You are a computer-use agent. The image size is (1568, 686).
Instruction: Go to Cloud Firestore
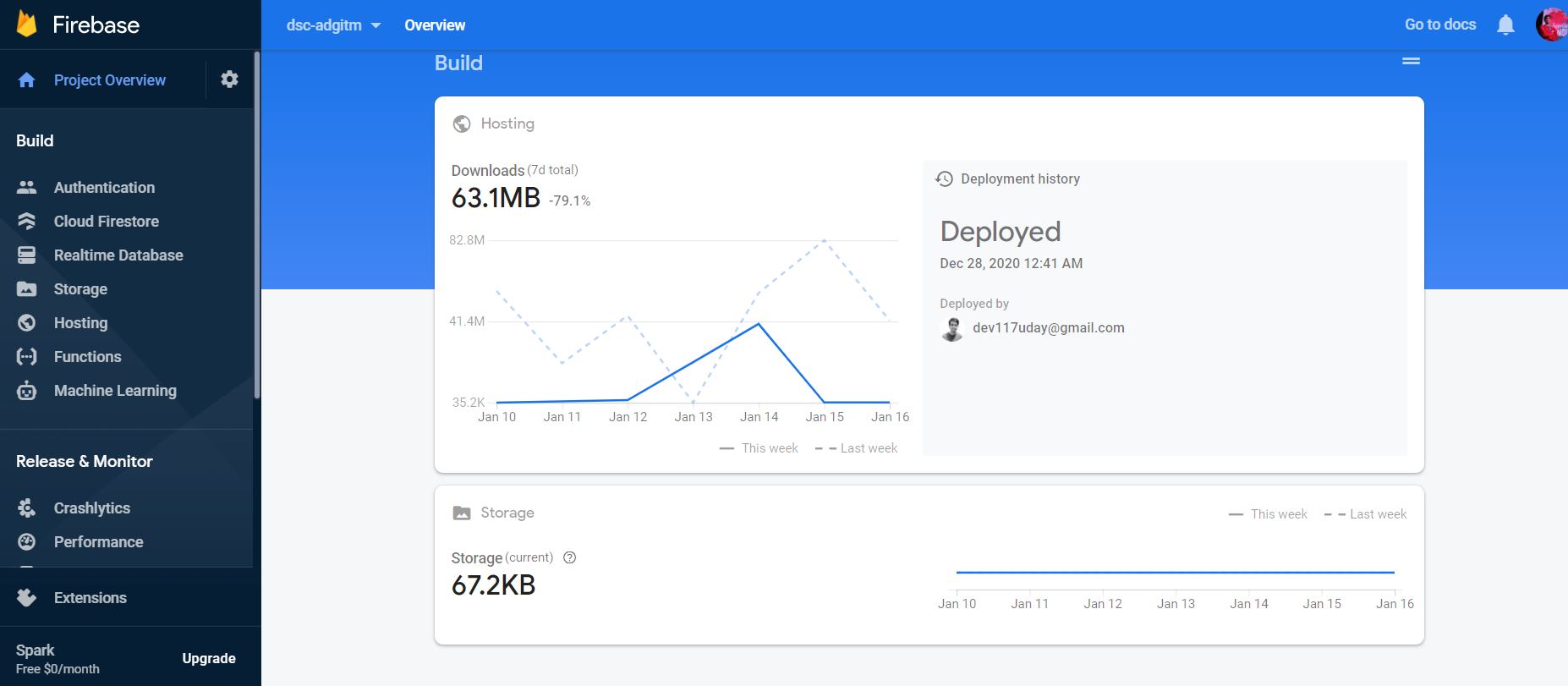107,222
